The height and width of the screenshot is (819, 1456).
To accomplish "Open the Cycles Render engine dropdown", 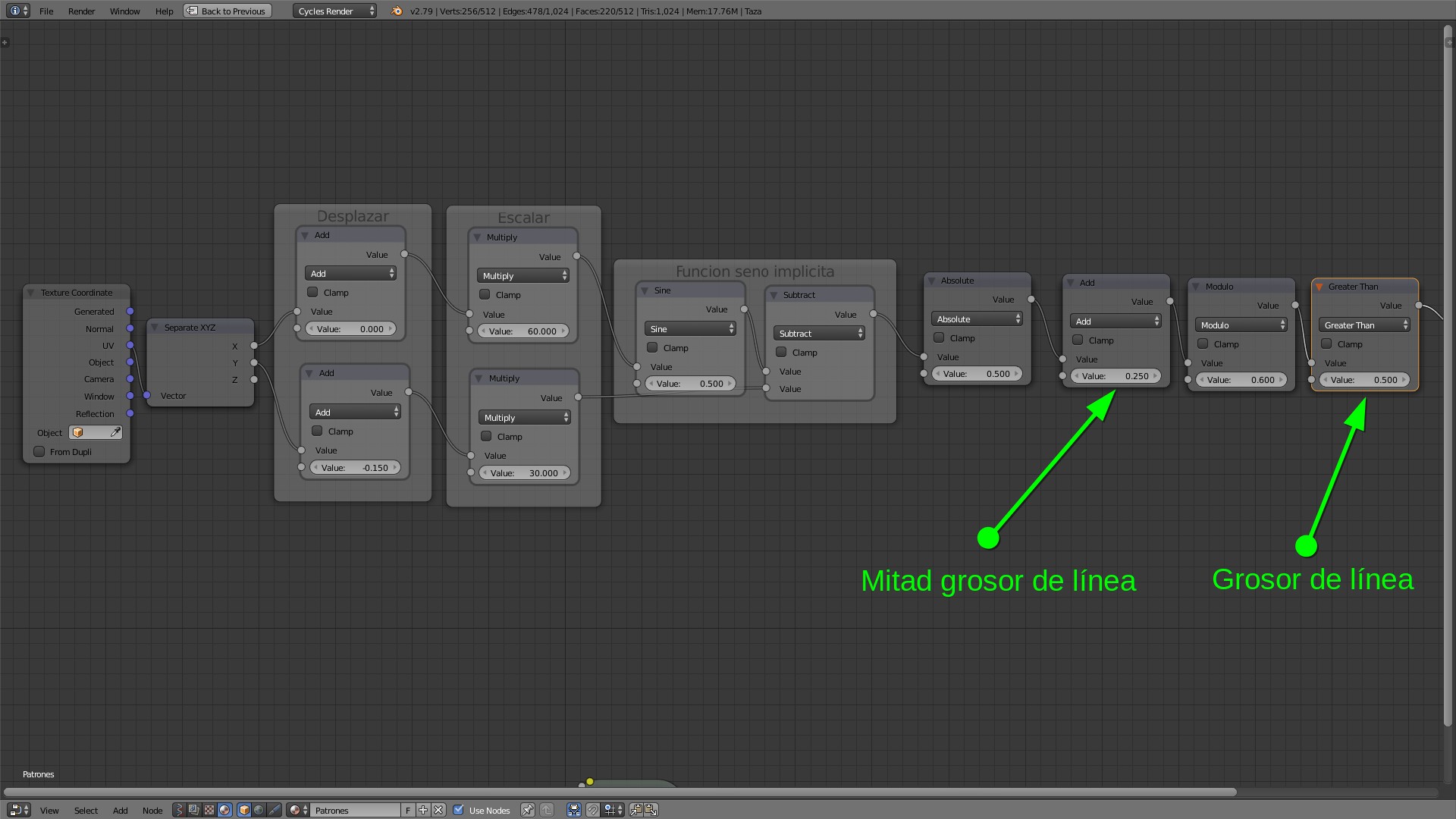I will 334,11.
